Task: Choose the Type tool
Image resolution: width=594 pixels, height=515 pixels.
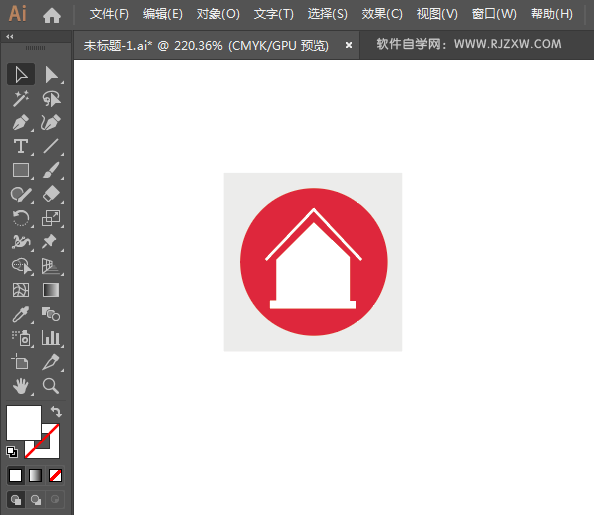Action: (x=21, y=146)
